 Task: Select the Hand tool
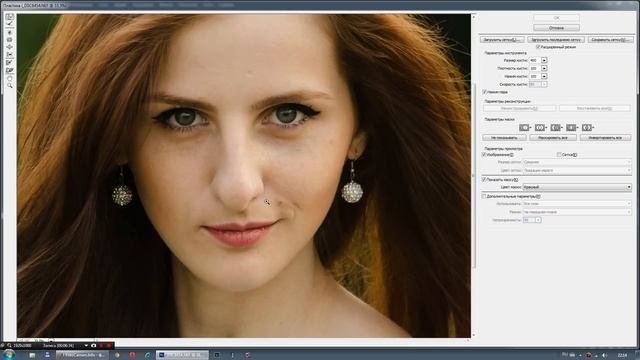click(9, 78)
